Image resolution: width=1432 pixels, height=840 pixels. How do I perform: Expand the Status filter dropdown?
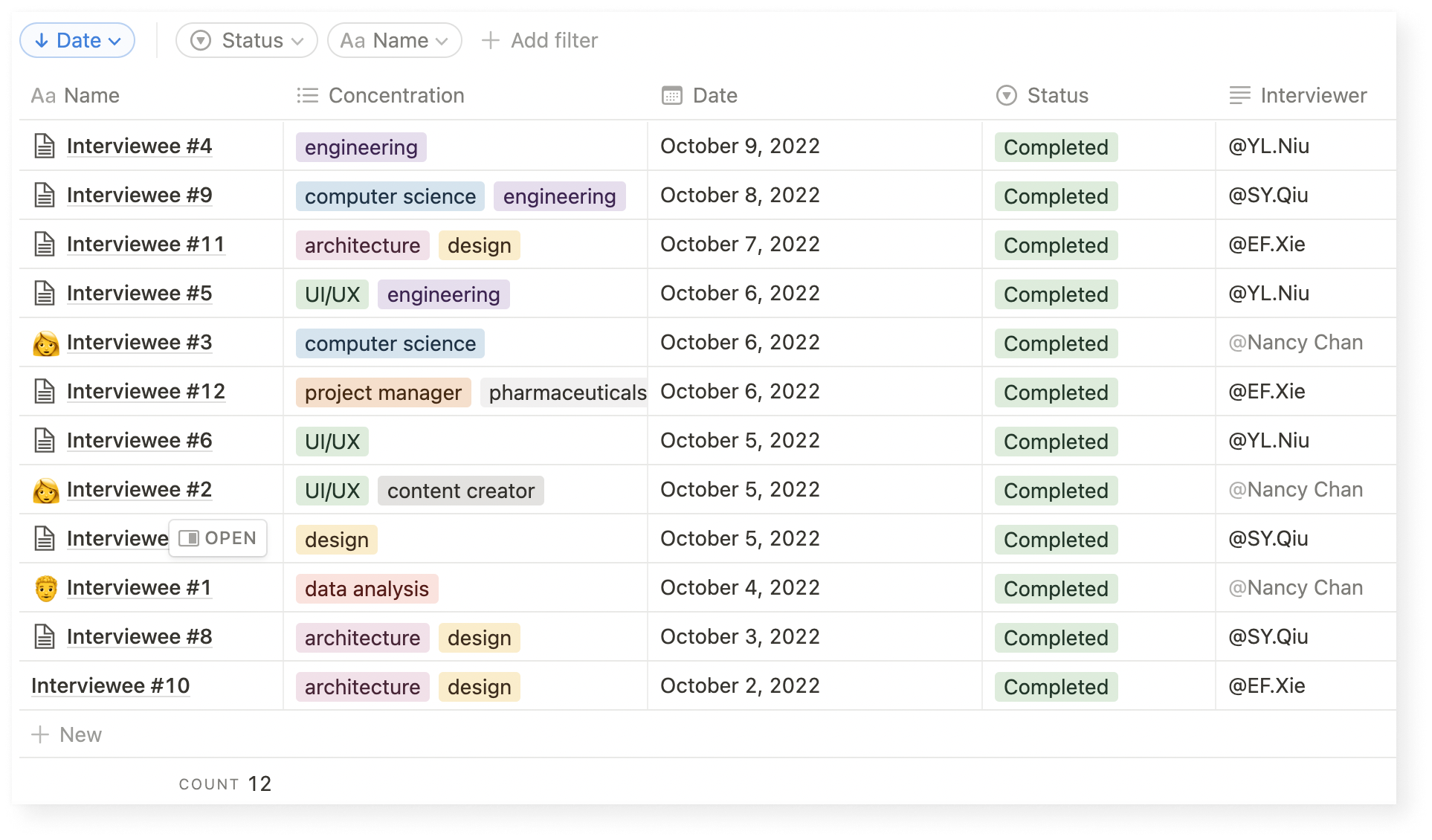coord(247,40)
